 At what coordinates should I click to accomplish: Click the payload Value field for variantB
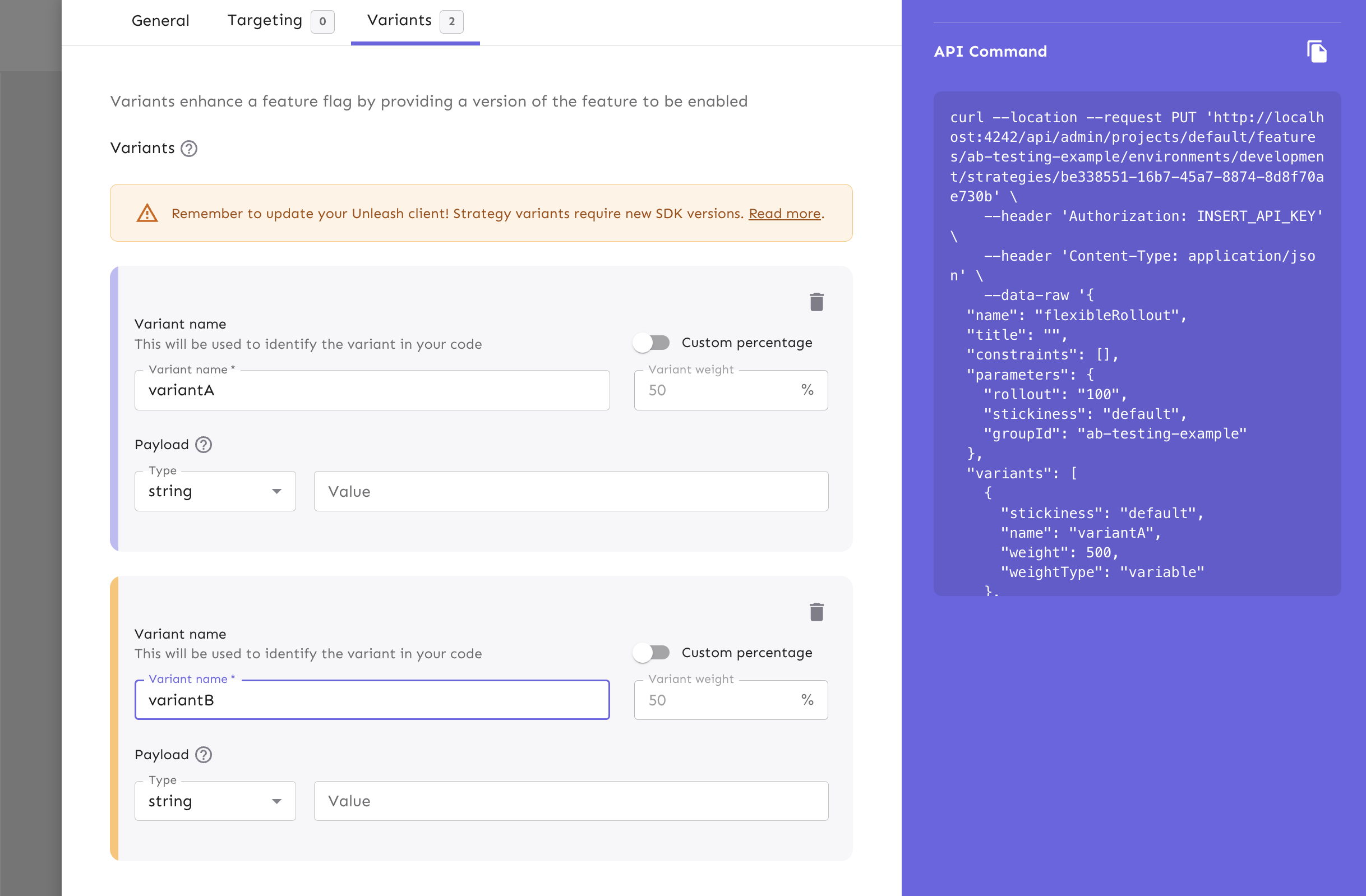(571, 801)
